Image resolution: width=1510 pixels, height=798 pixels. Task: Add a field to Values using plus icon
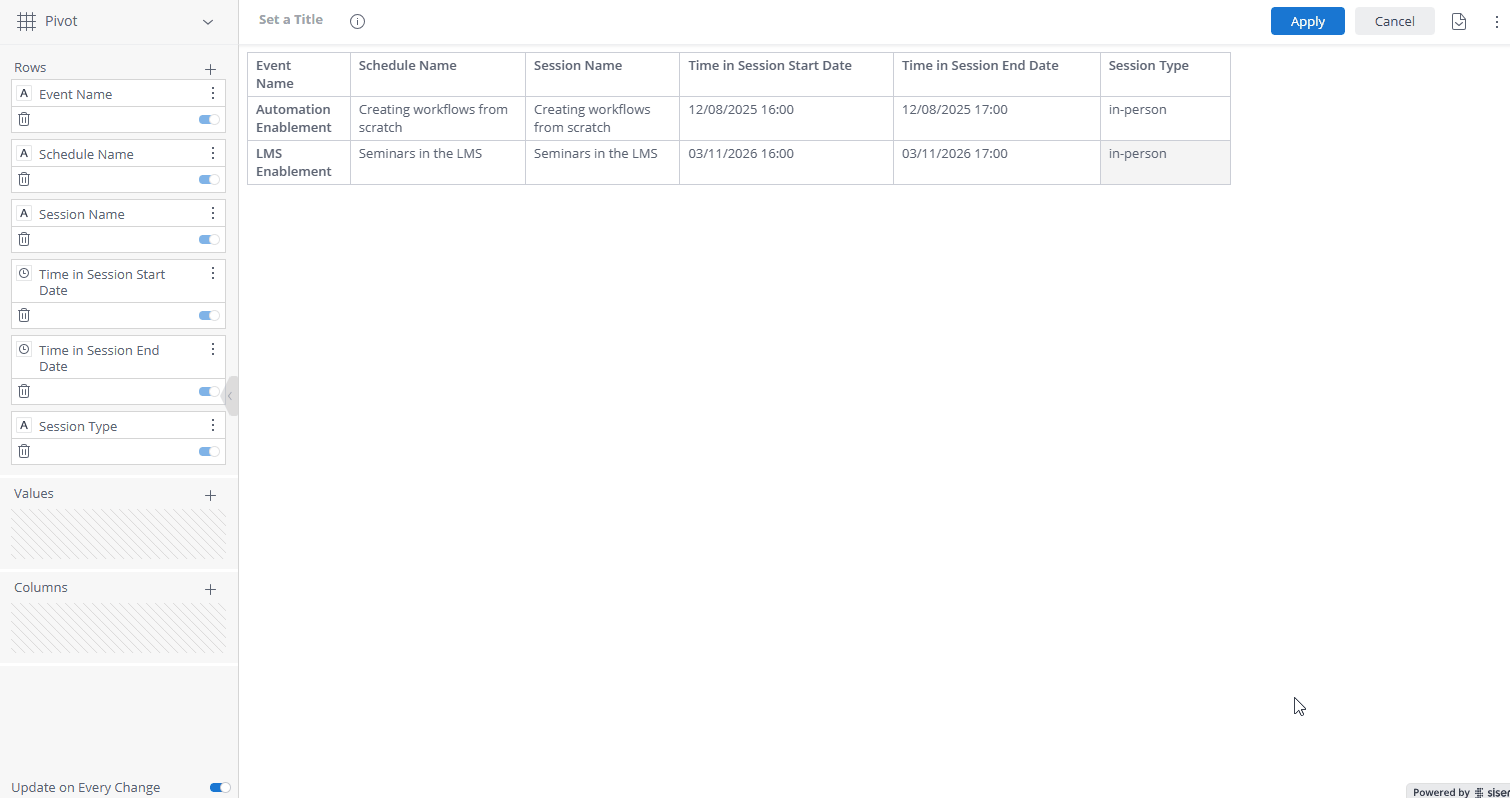point(210,495)
